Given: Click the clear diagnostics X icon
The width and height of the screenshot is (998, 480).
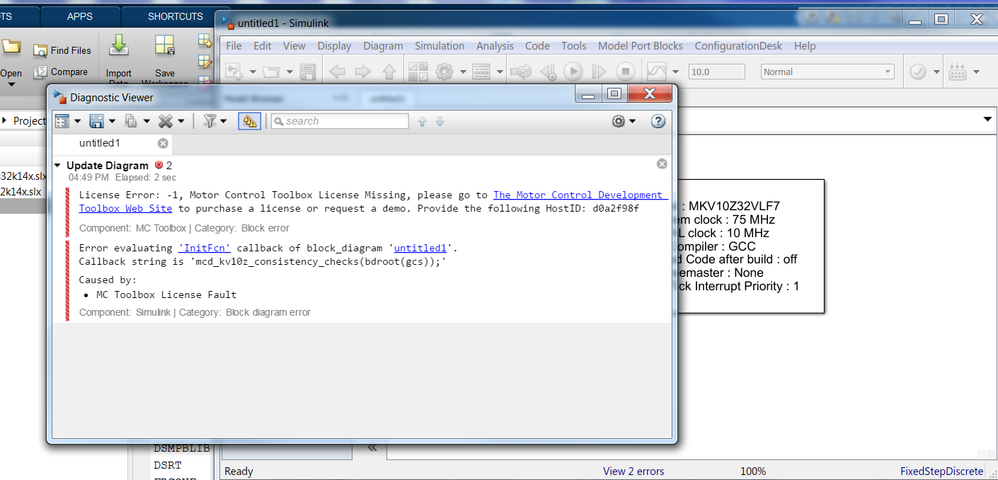Looking at the screenshot, I should tap(165, 121).
